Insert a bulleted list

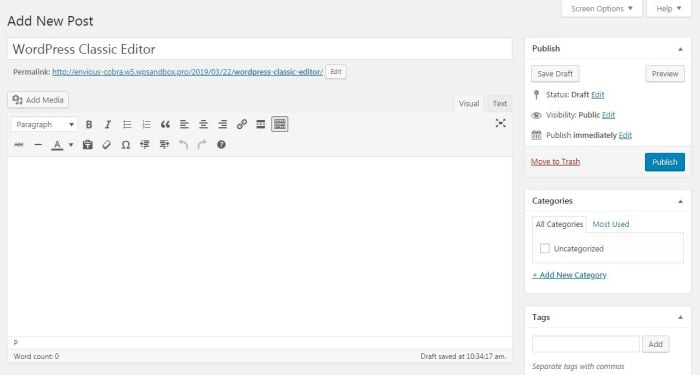[127, 125]
